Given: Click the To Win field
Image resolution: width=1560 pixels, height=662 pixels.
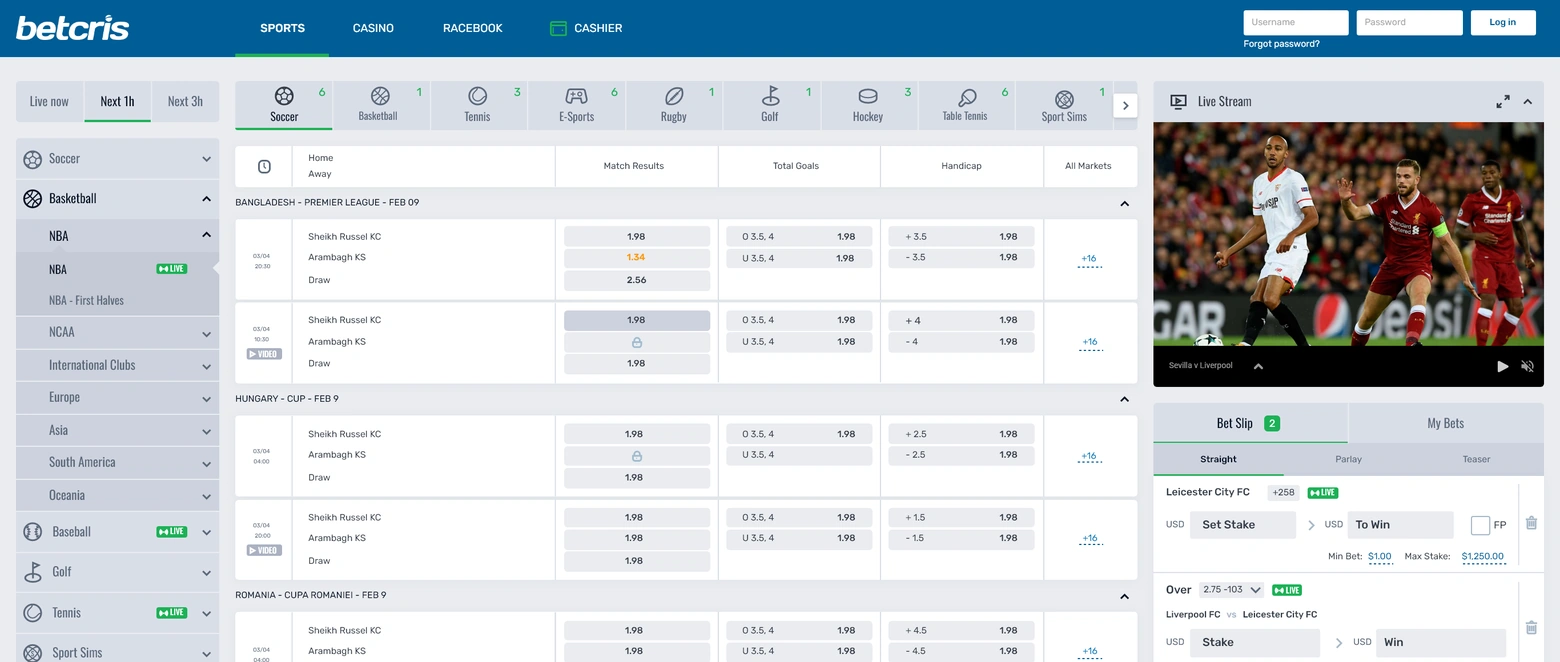Looking at the screenshot, I should tap(1399, 525).
